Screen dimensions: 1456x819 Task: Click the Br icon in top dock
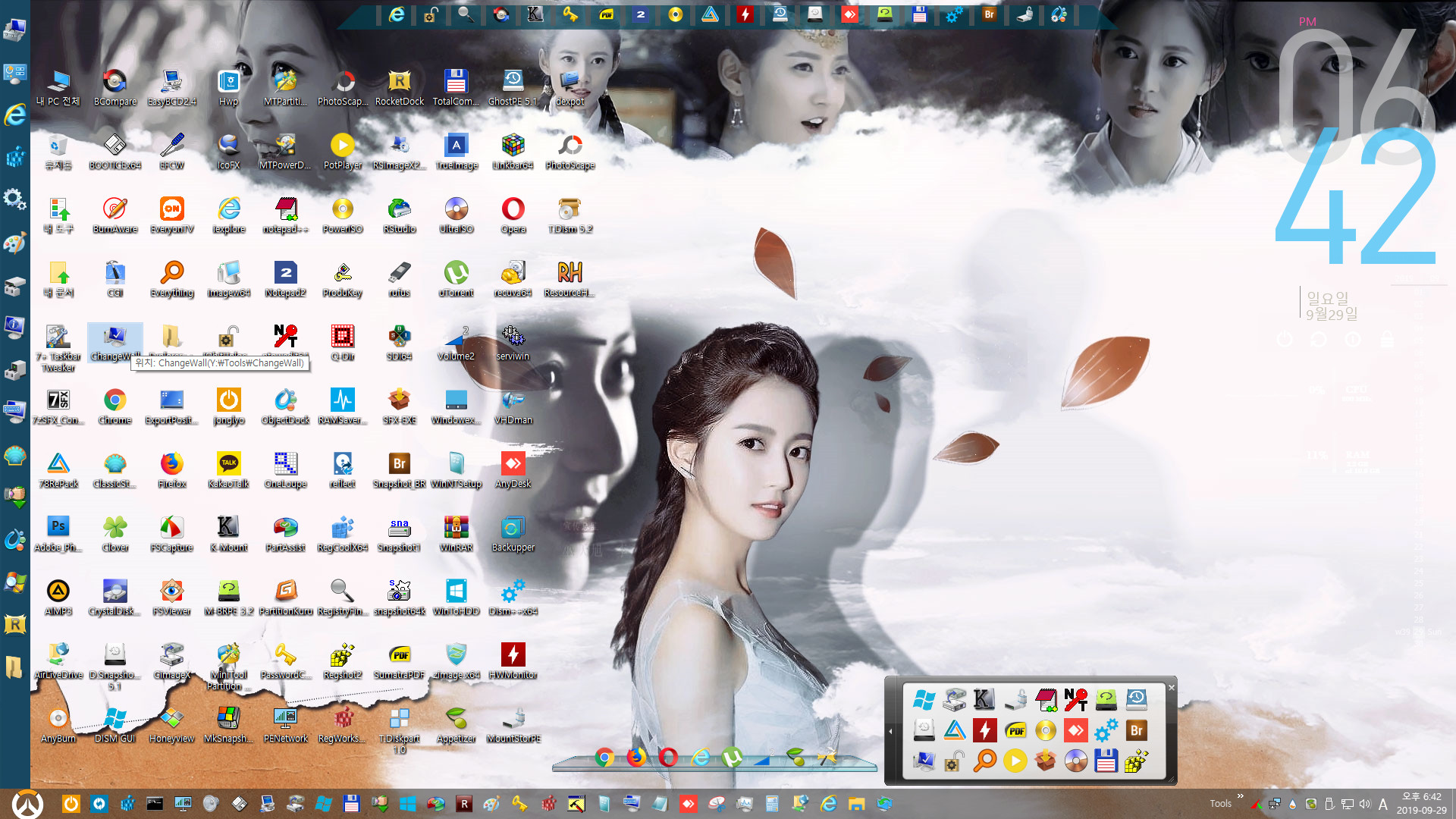(x=989, y=14)
